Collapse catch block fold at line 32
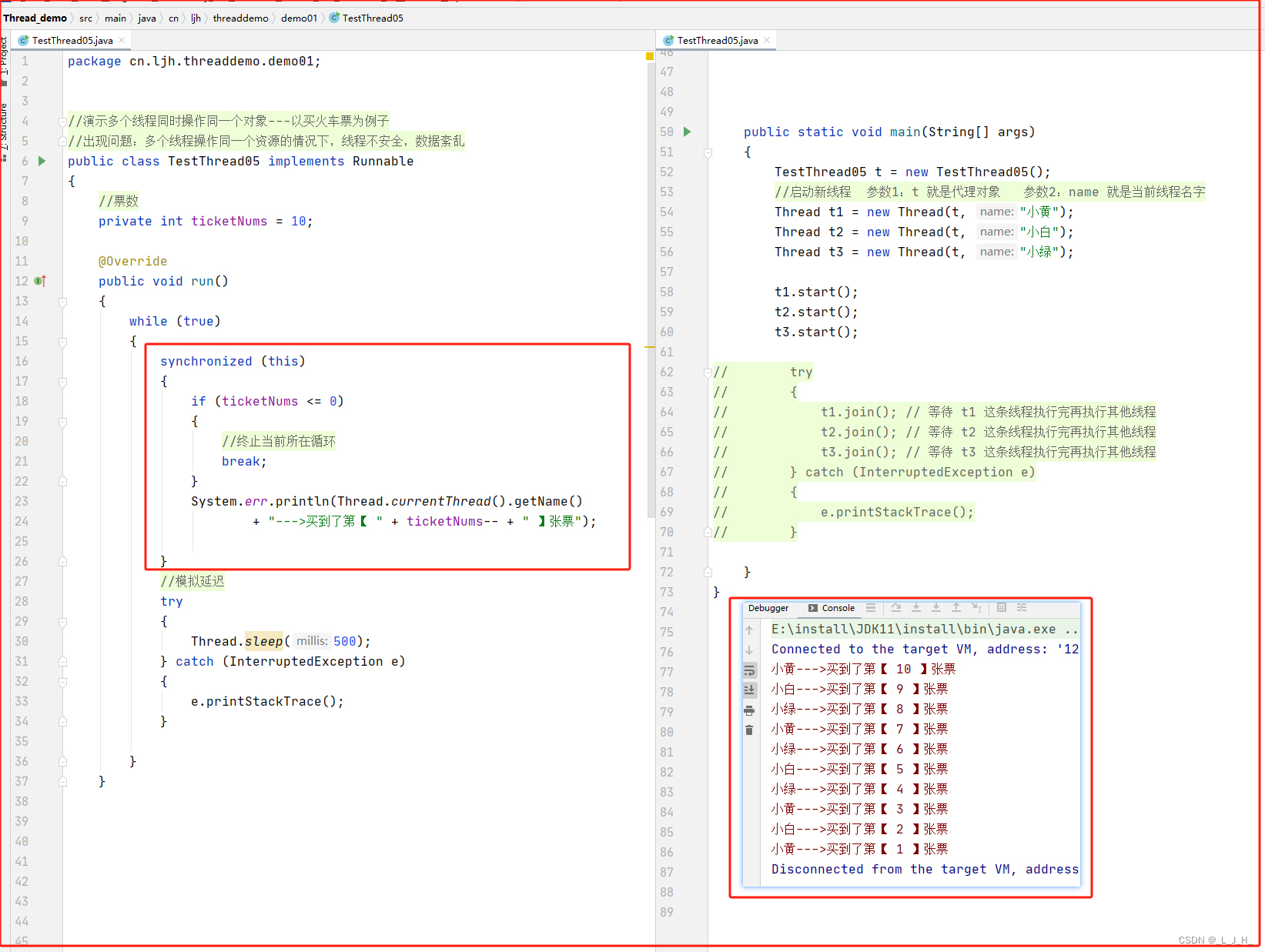 (x=62, y=682)
